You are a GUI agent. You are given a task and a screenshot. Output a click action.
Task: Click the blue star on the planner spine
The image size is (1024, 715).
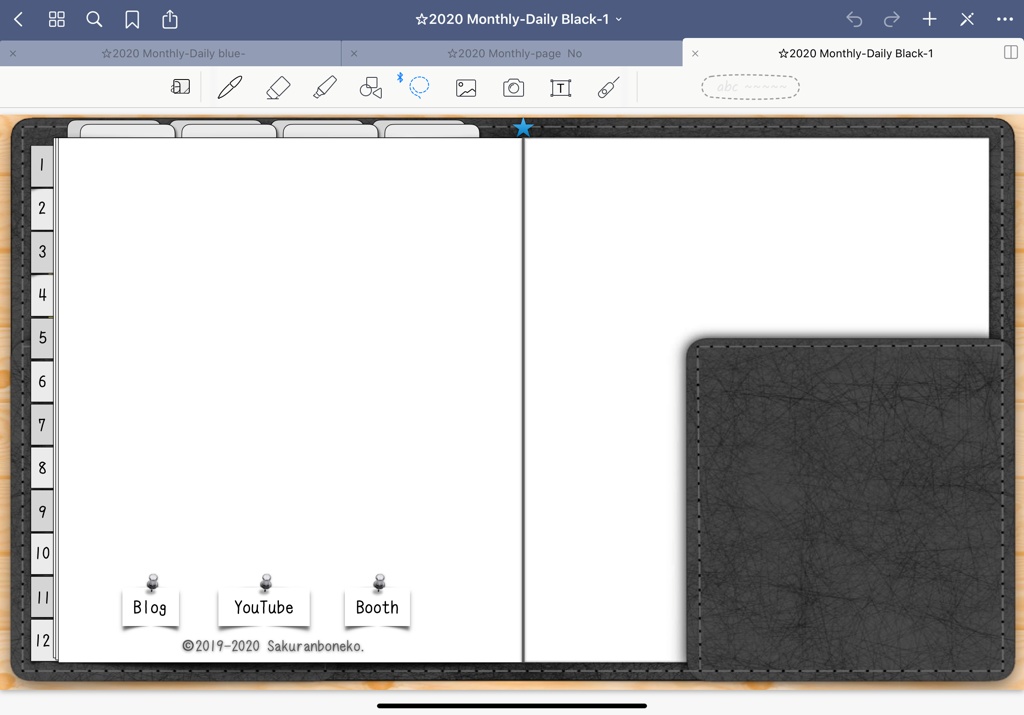tap(523, 127)
